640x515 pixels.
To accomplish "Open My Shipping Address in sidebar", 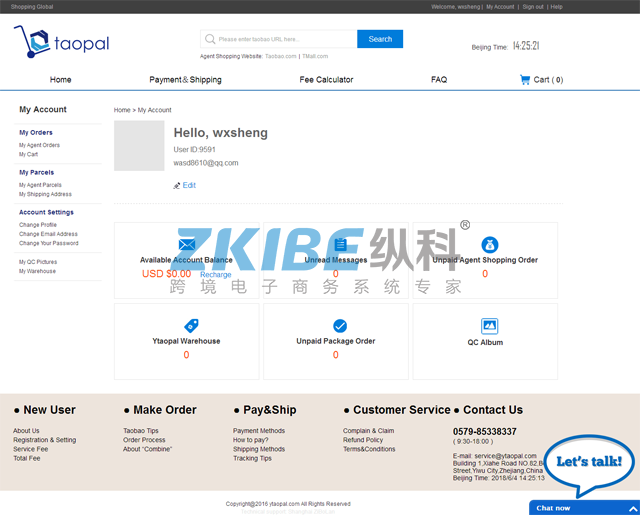I will [x=45, y=194].
